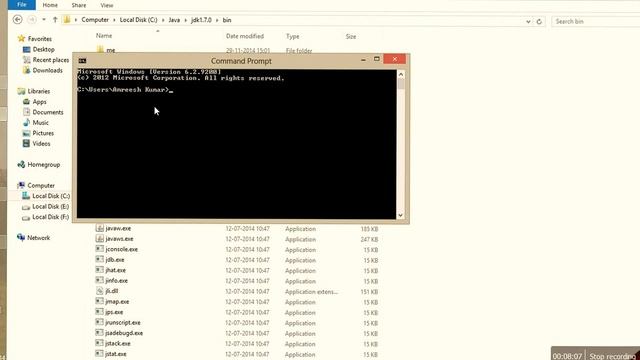
Task: Click the Forward navigation arrow
Action: click(31, 20)
